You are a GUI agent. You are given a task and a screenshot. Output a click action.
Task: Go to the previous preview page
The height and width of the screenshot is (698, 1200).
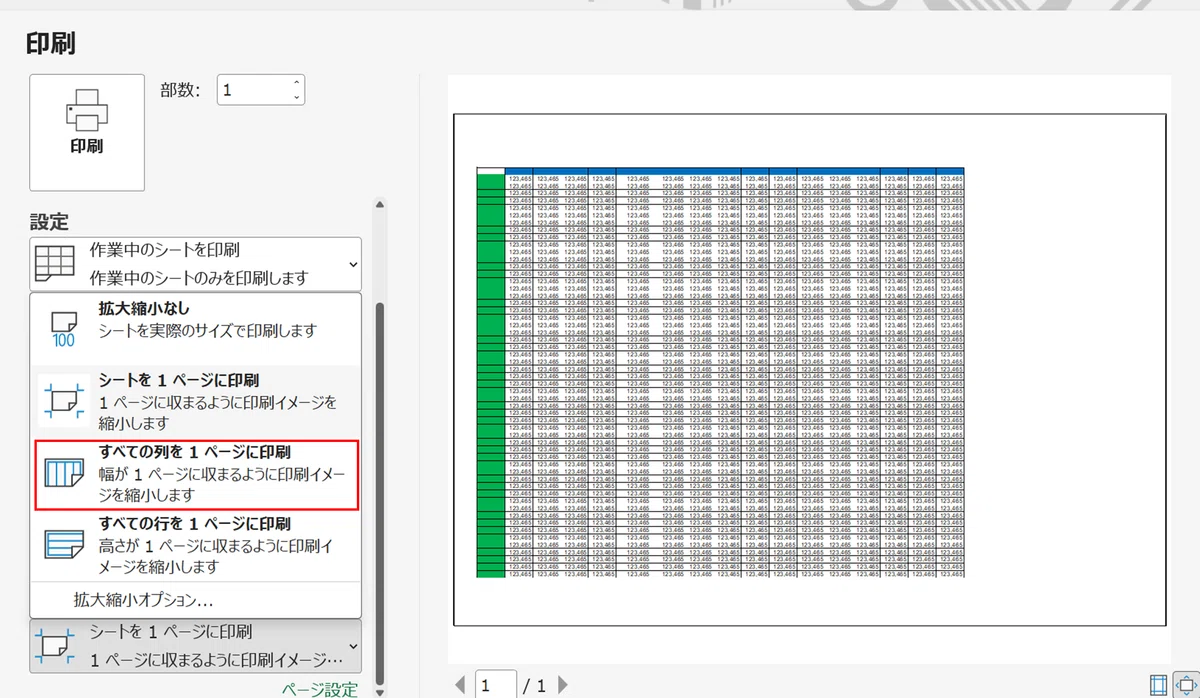(x=460, y=686)
